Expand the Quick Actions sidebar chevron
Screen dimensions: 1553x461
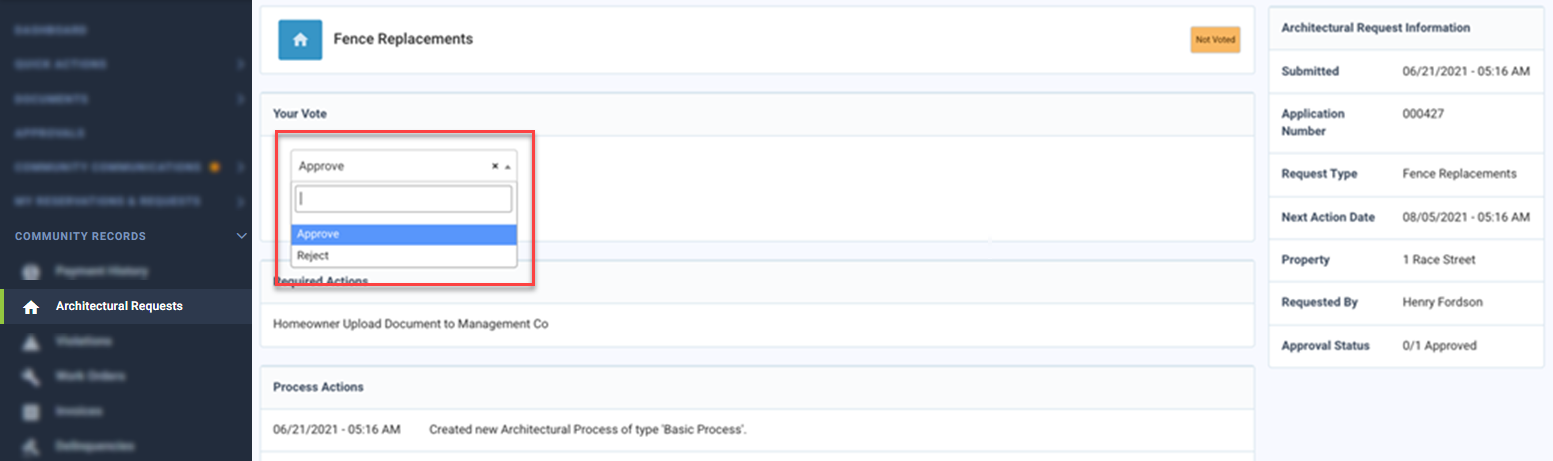[x=241, y=65]
